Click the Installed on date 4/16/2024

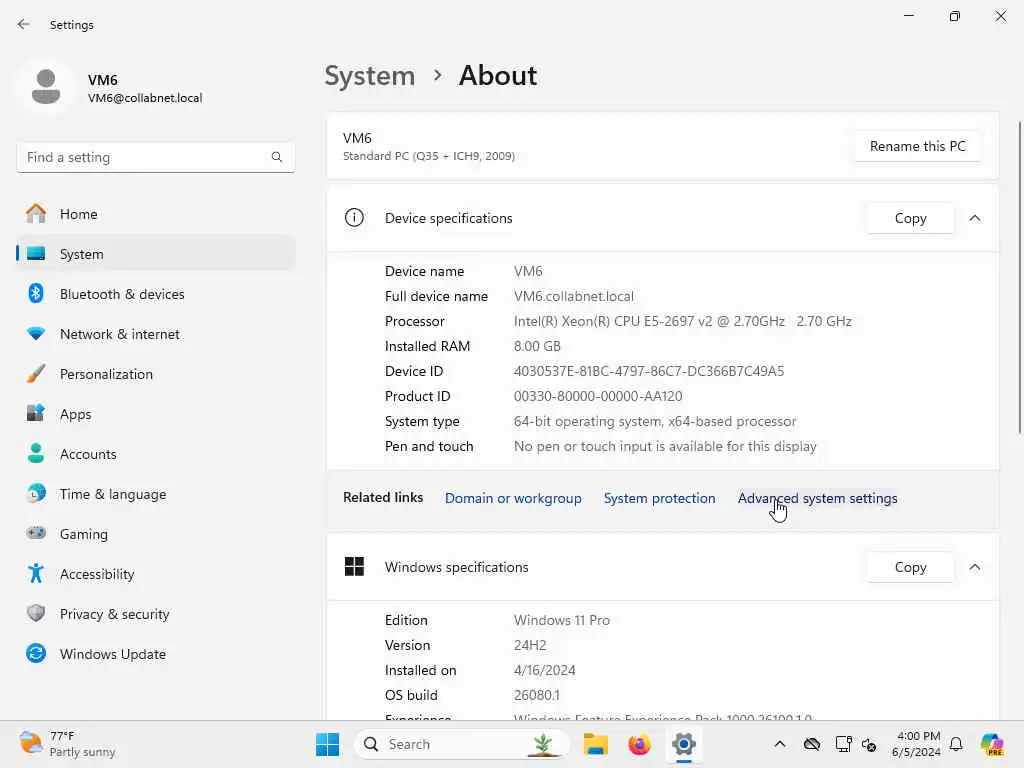point(544,670)
